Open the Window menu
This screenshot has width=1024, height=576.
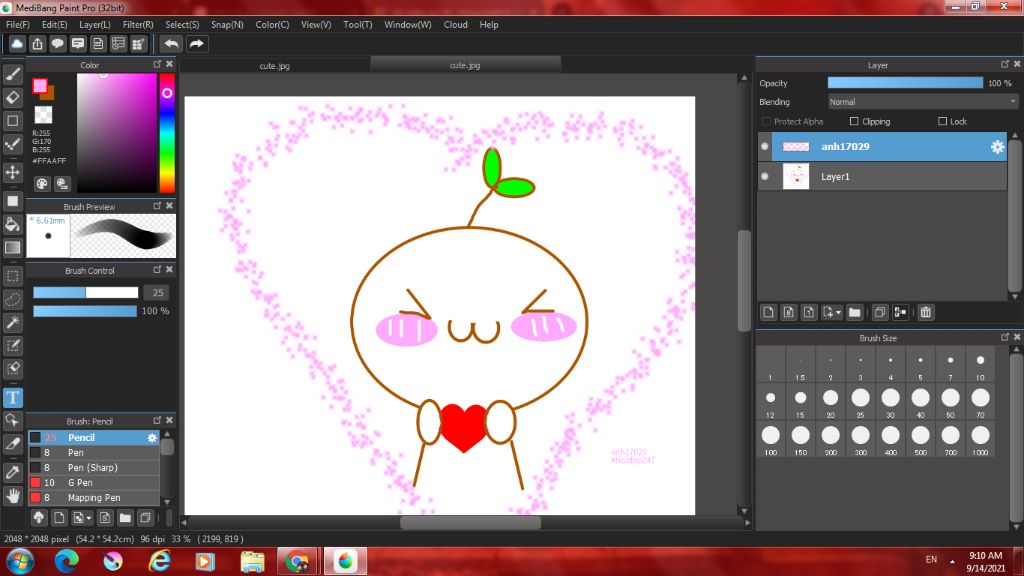point(408,25)
